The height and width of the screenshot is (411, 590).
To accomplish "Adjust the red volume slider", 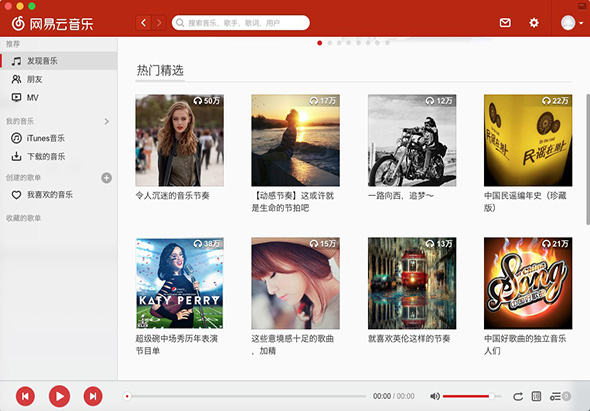I will 472,396.
